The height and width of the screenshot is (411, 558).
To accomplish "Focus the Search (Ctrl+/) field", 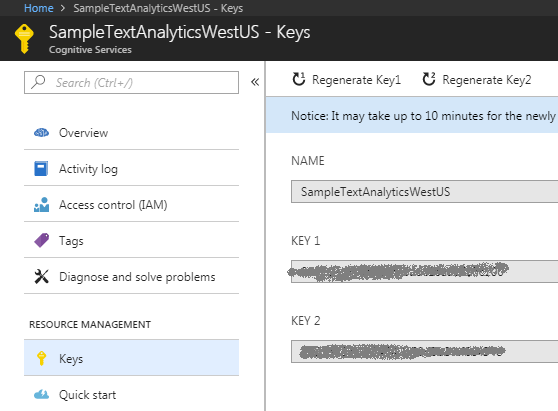I will [131, 83].
